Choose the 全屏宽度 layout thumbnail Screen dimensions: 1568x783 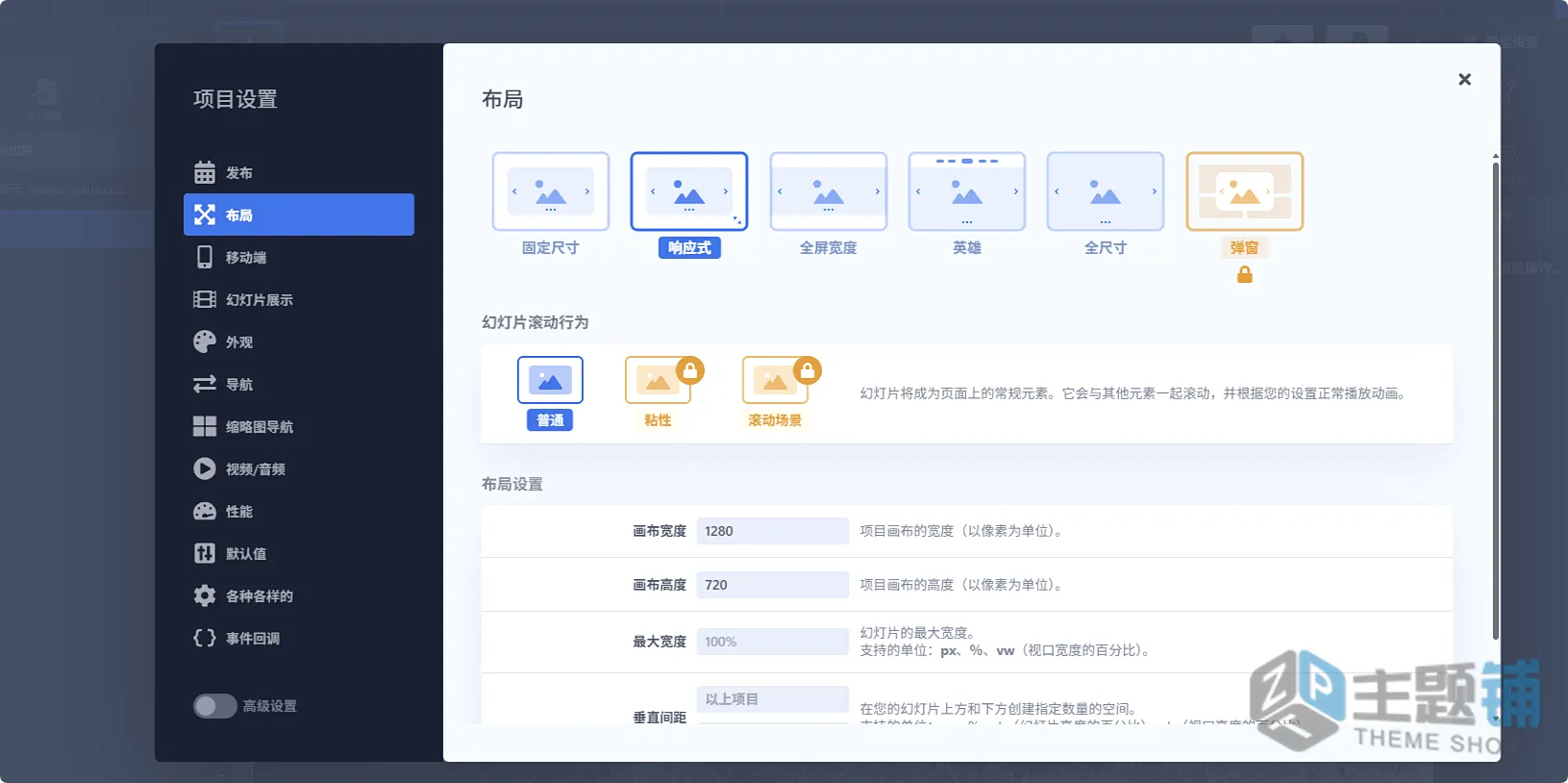828,191
